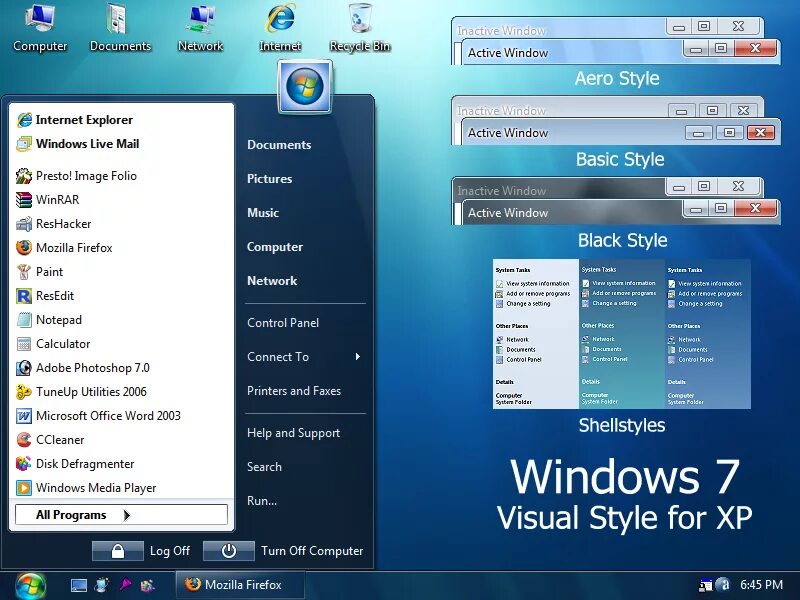Expand the Connect To submenu

point(277,356)
